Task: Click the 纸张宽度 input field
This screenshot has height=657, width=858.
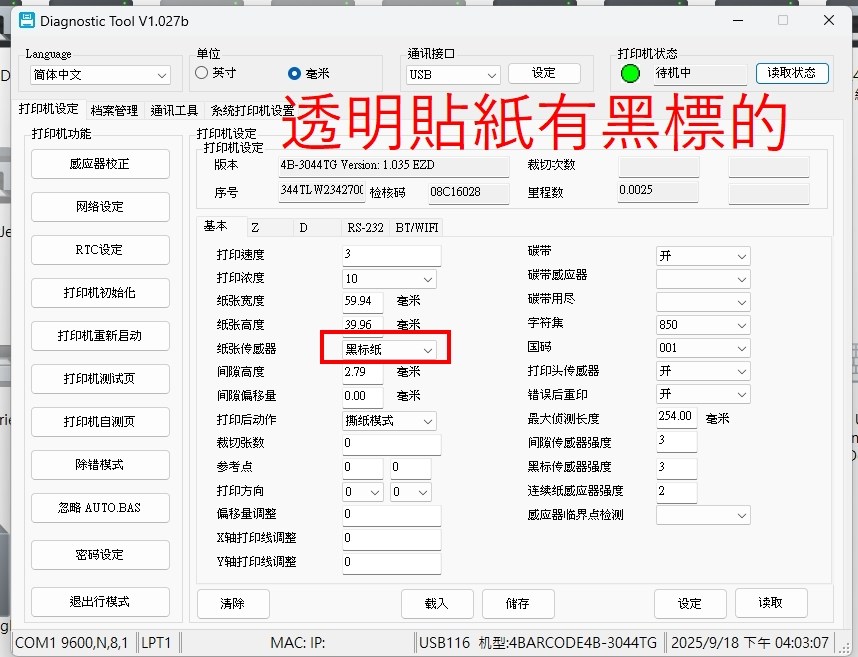Action: tap(362, 301)
